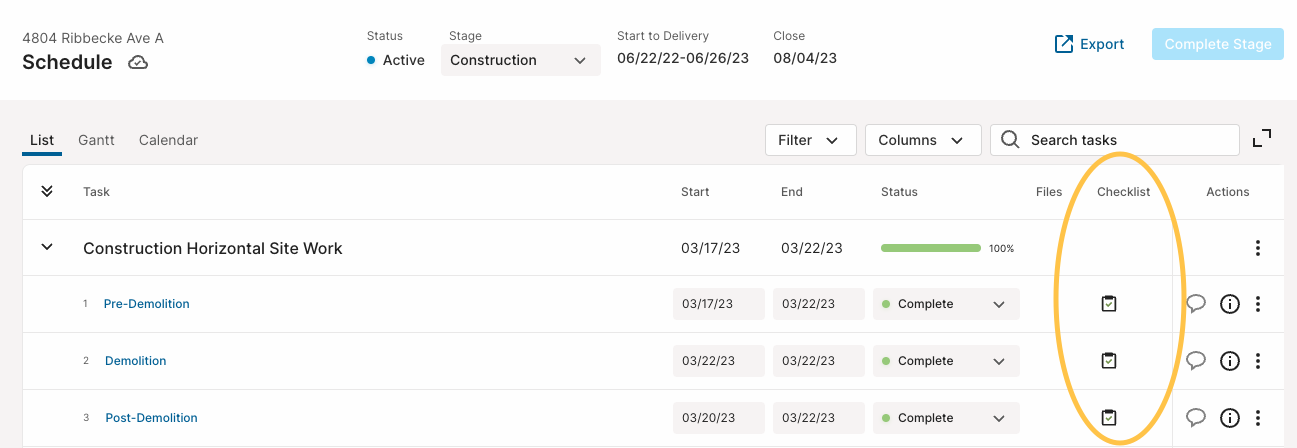The height and width of the screenshot is (448, 1297).
Task: Click the cloud sync icon beside Schedule
Action: 138,63
